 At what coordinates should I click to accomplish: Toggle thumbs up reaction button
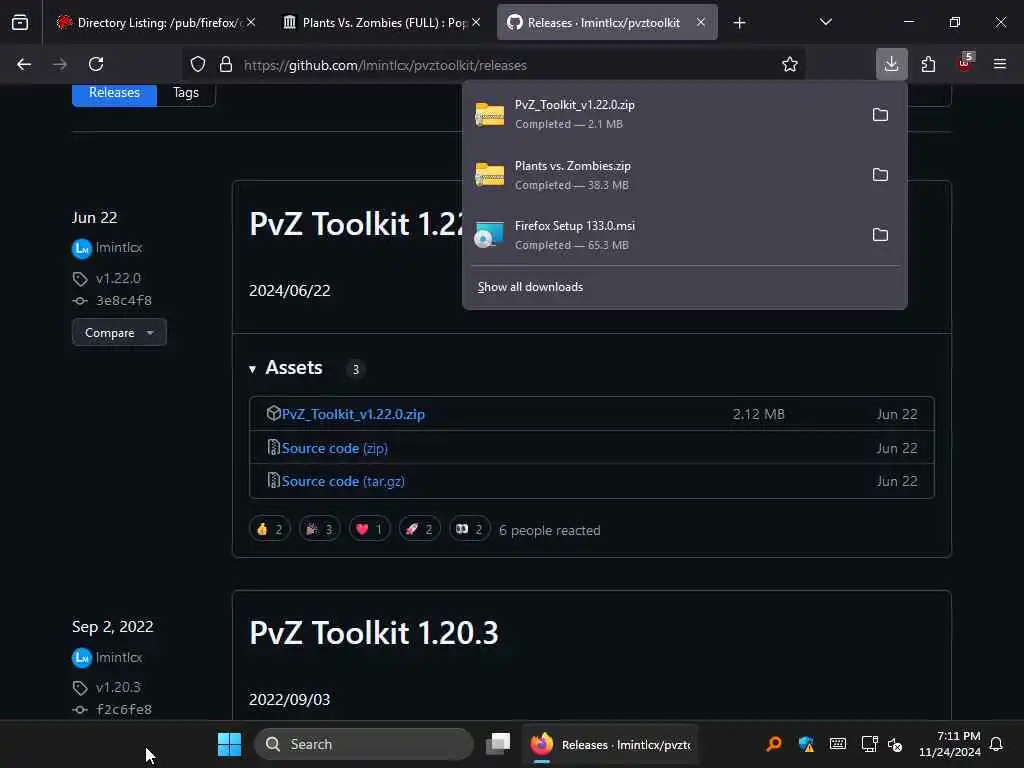[x=270, y=529]
